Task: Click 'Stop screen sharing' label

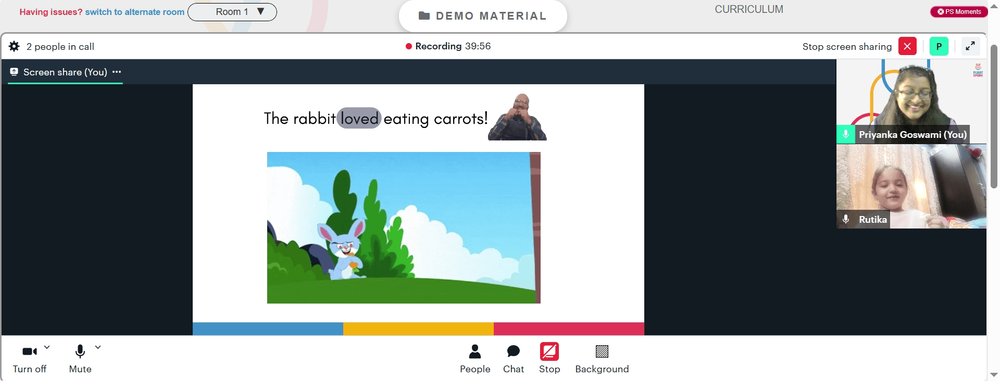Action: pos(847,47)
